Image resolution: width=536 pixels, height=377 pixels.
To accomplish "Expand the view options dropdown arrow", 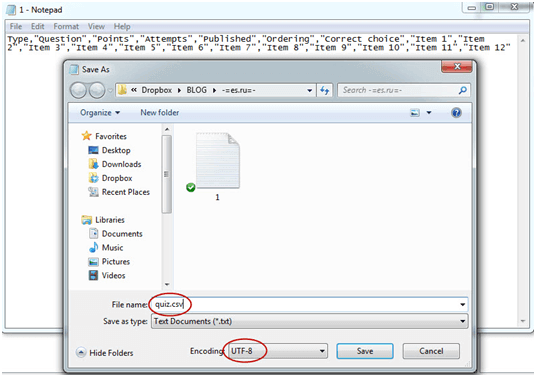I will 429,112.
